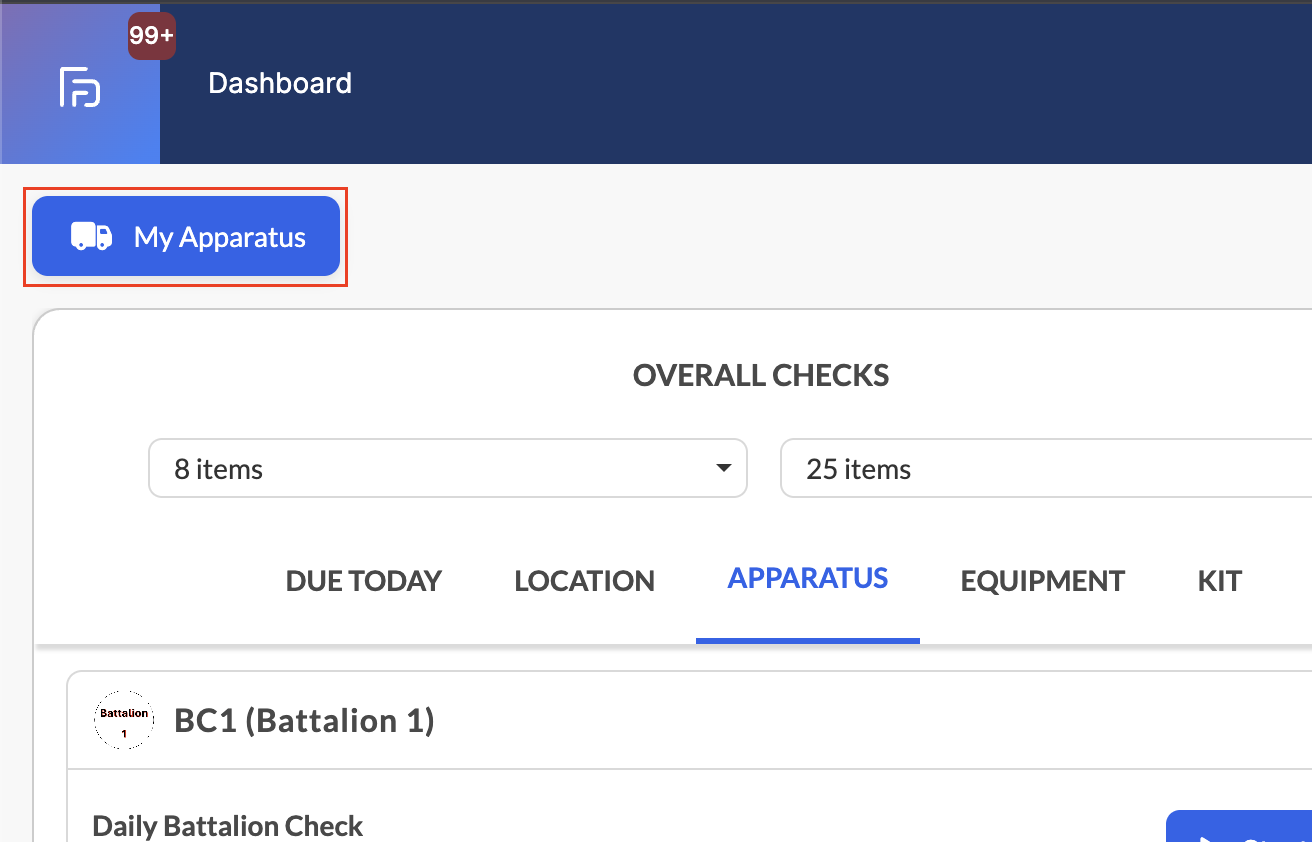Open the 25 items dropdown

pyautogui.click(x=1046, y=468)
